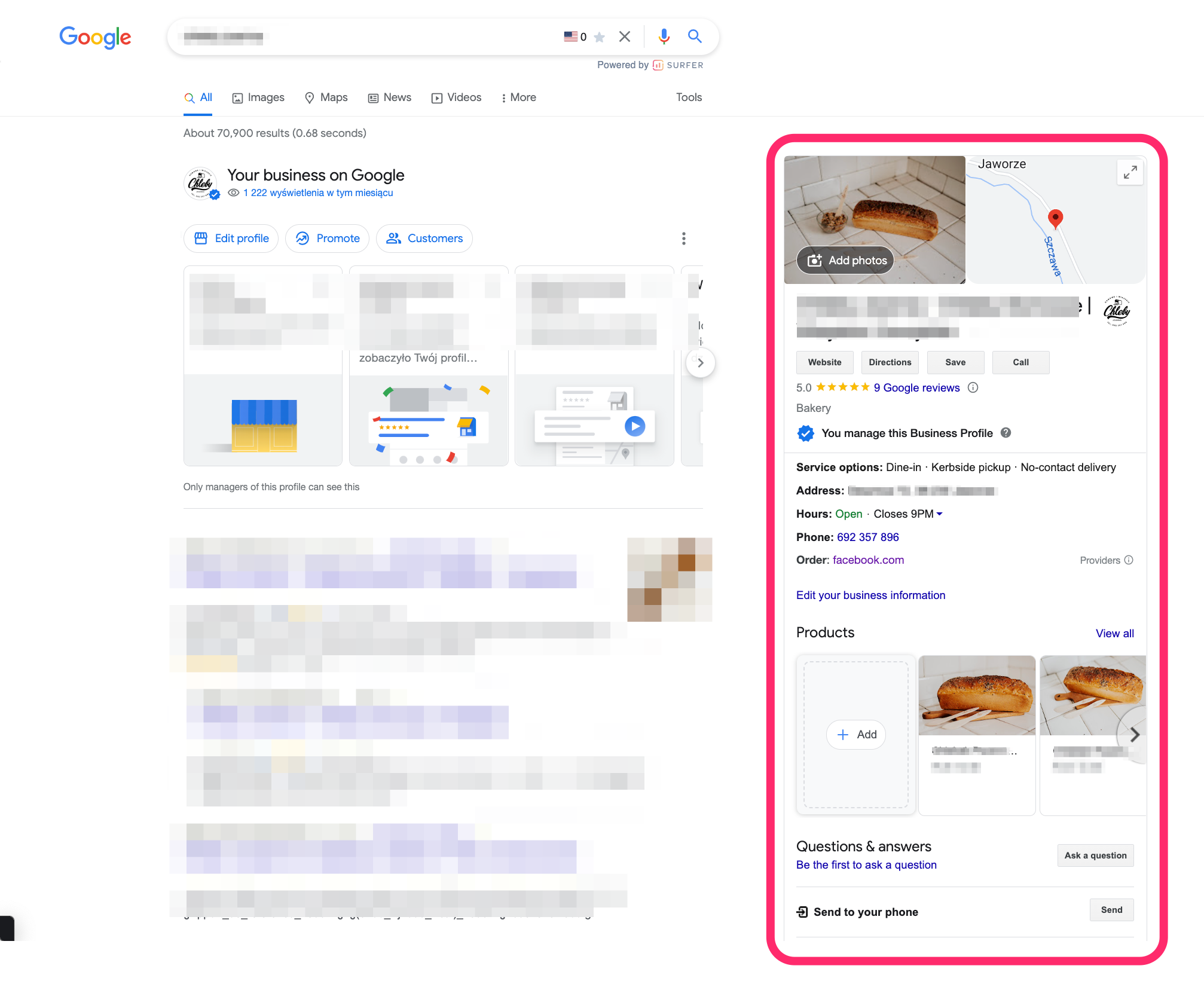Select the Images tab
This screenshot has height=990, width=1204.
point(258,97)
